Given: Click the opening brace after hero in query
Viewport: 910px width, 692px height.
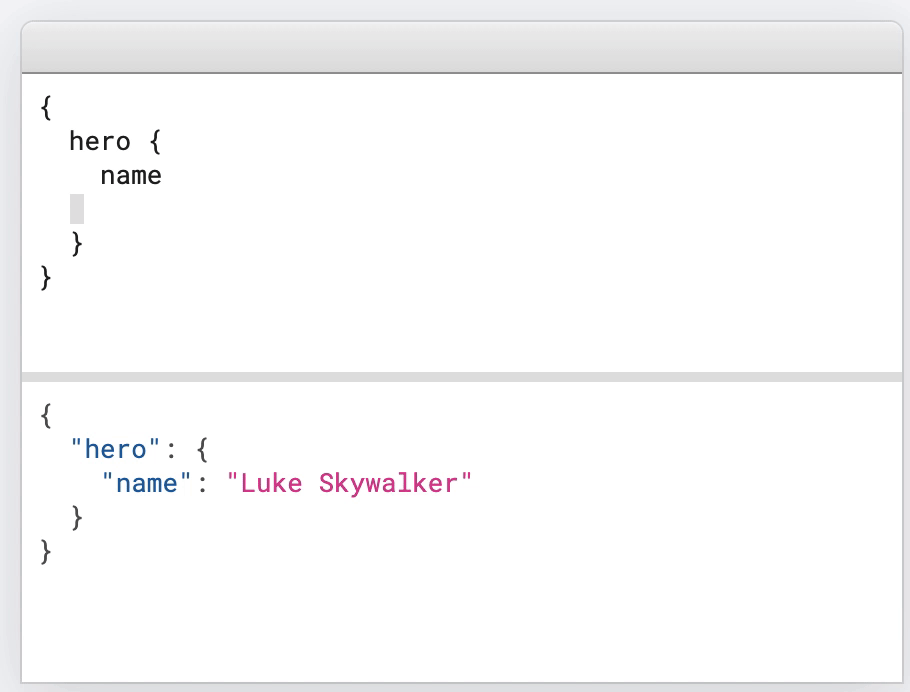Looking at the screenshot, I should point(154,142).
